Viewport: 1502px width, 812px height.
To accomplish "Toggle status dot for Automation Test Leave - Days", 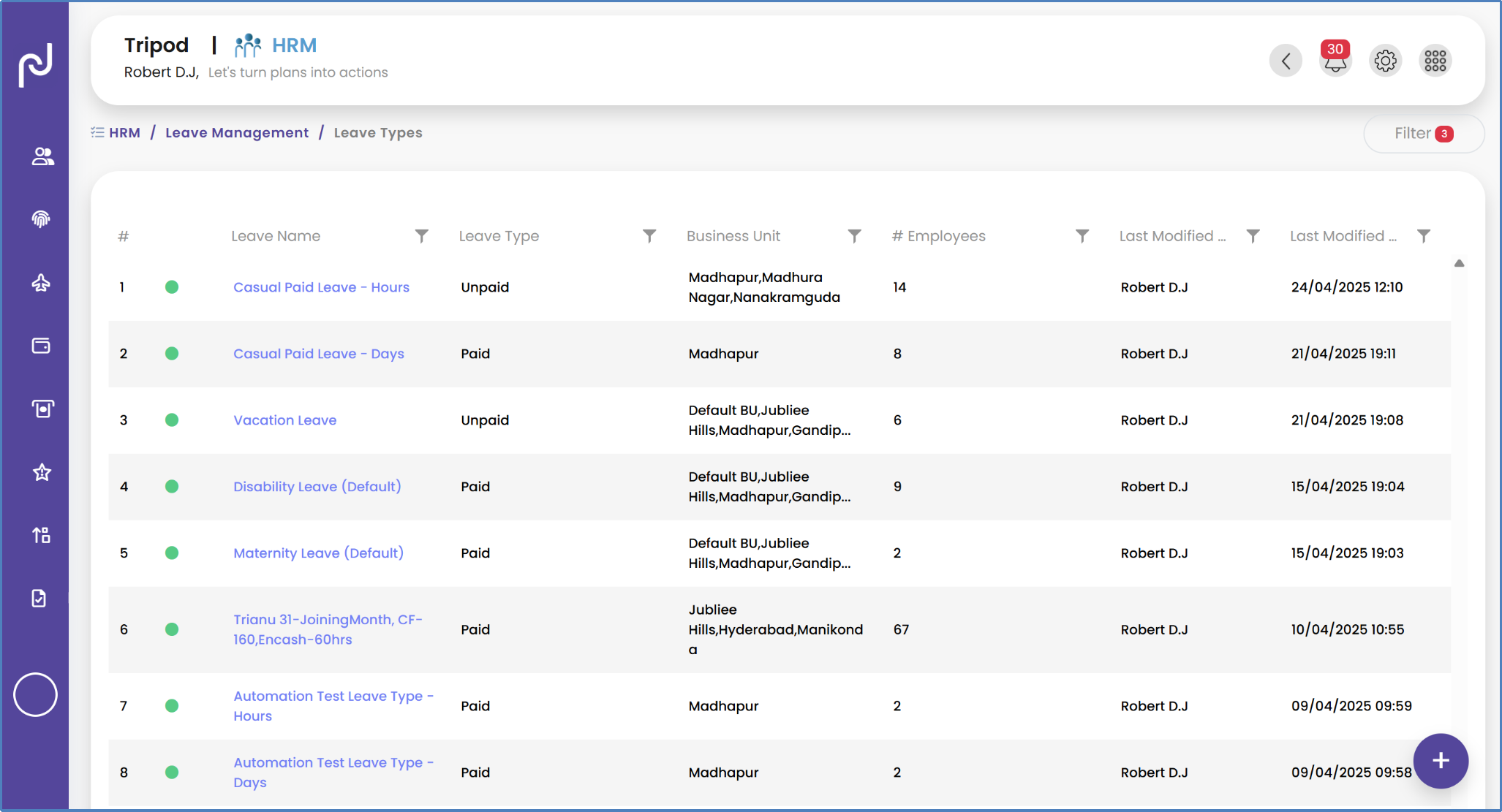I will coord(172,773).
